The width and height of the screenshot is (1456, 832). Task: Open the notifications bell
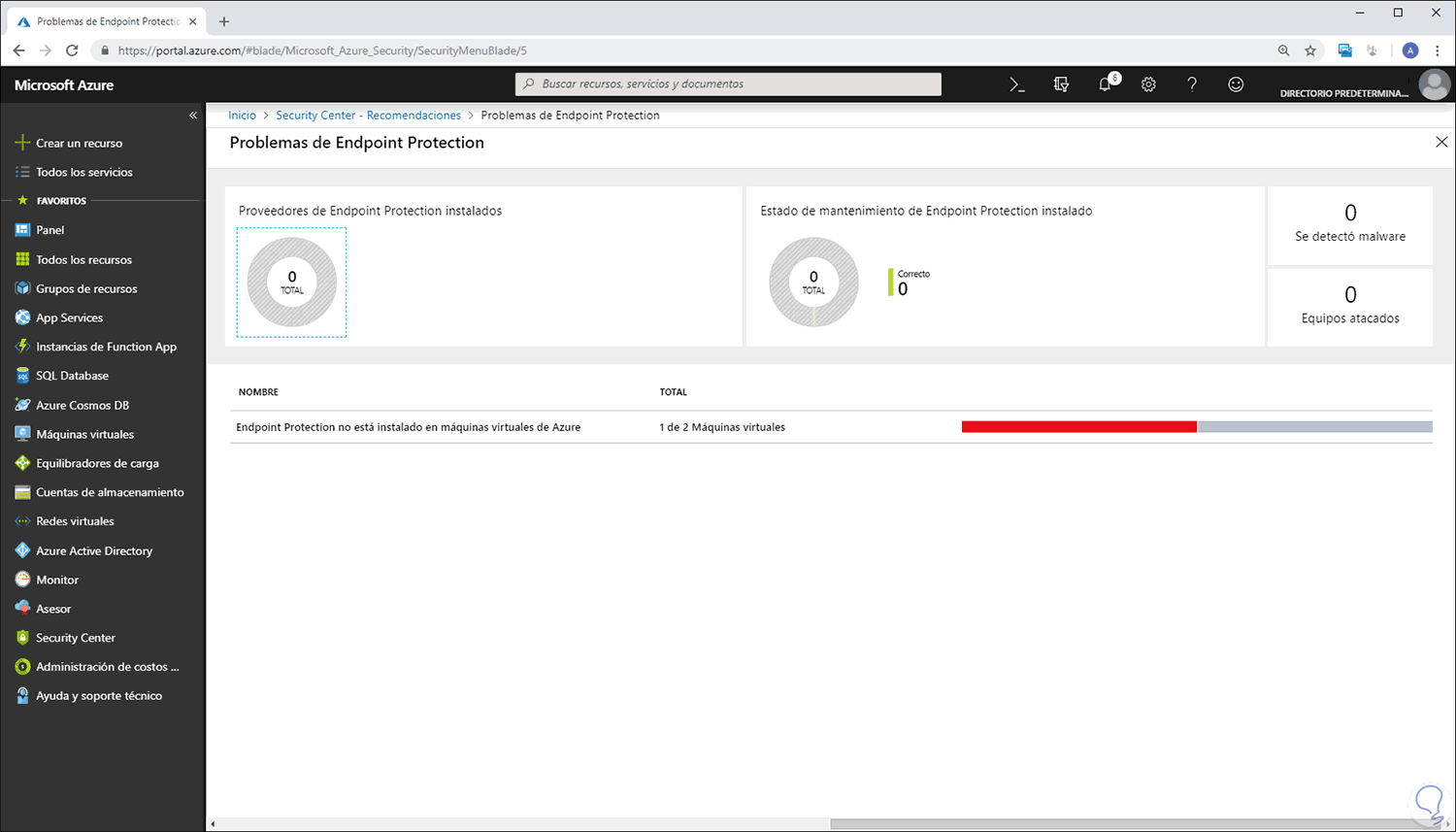[x=1106, y=84]
